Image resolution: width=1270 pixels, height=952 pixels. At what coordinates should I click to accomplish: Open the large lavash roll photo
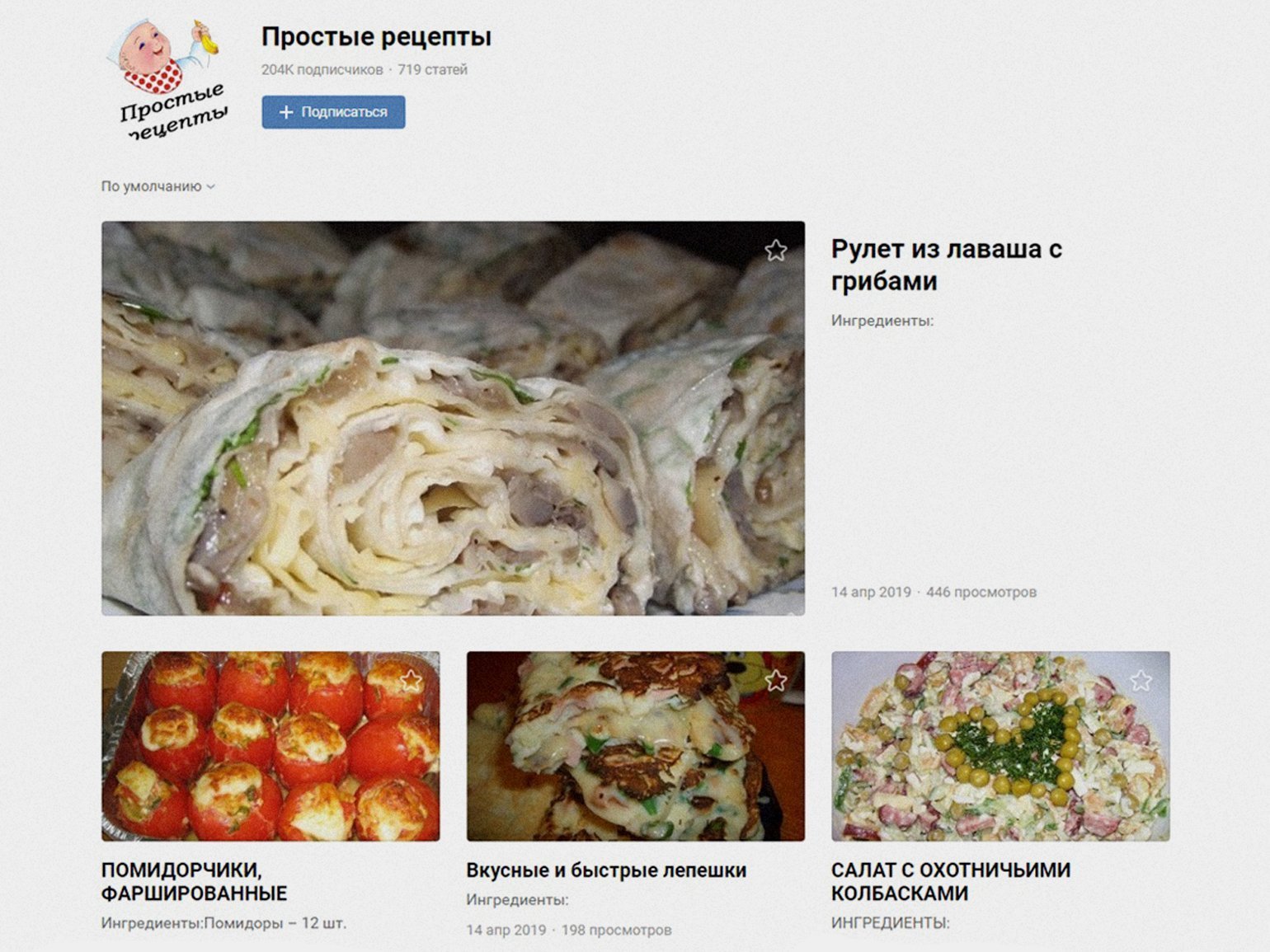(453, 418)
